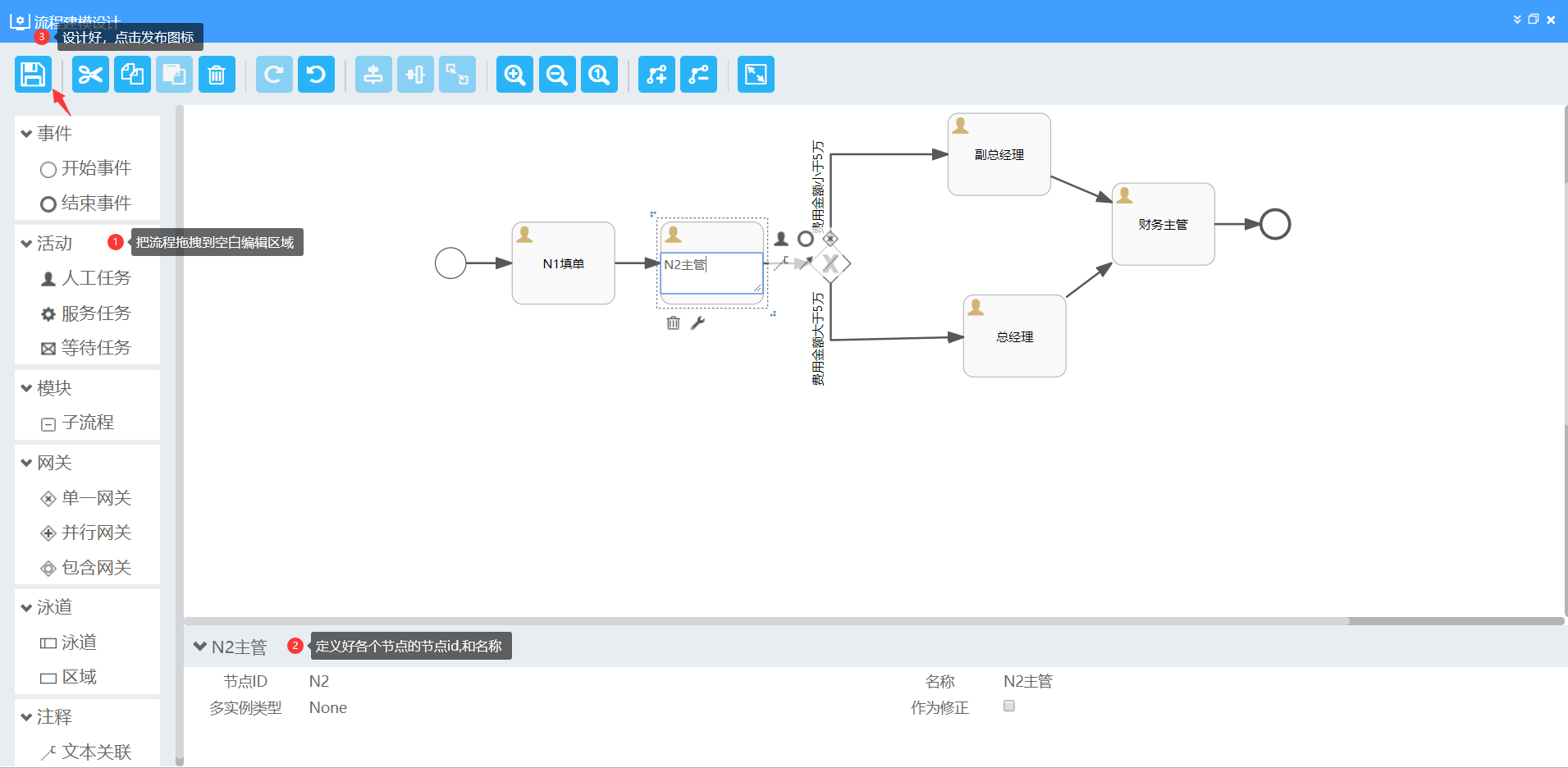Viewport: 1568px width, 768px height.
Task: Select 单一网关 in palette
Action: point(86,498)
